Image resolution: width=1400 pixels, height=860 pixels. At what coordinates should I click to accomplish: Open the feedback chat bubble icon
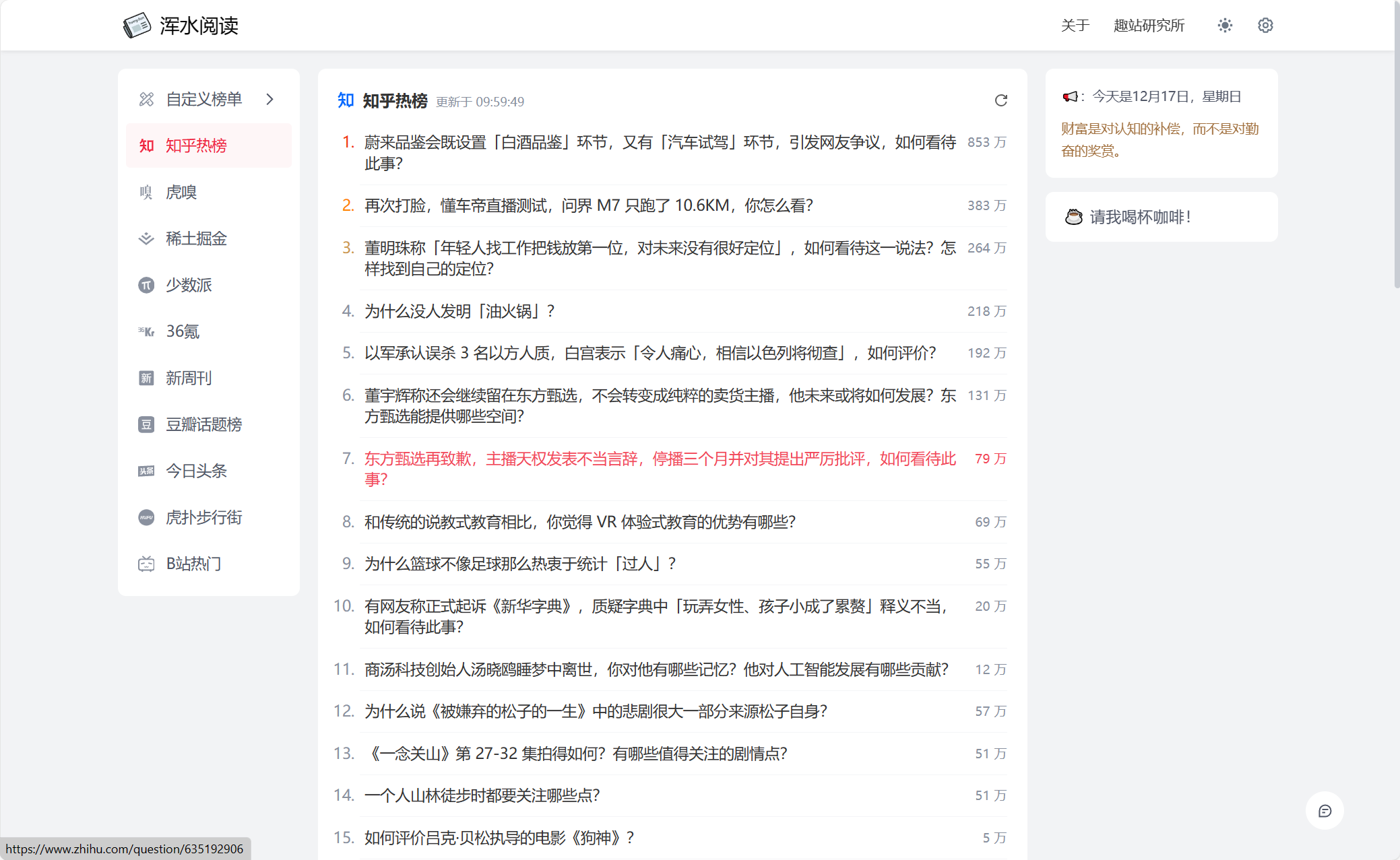1324,811
